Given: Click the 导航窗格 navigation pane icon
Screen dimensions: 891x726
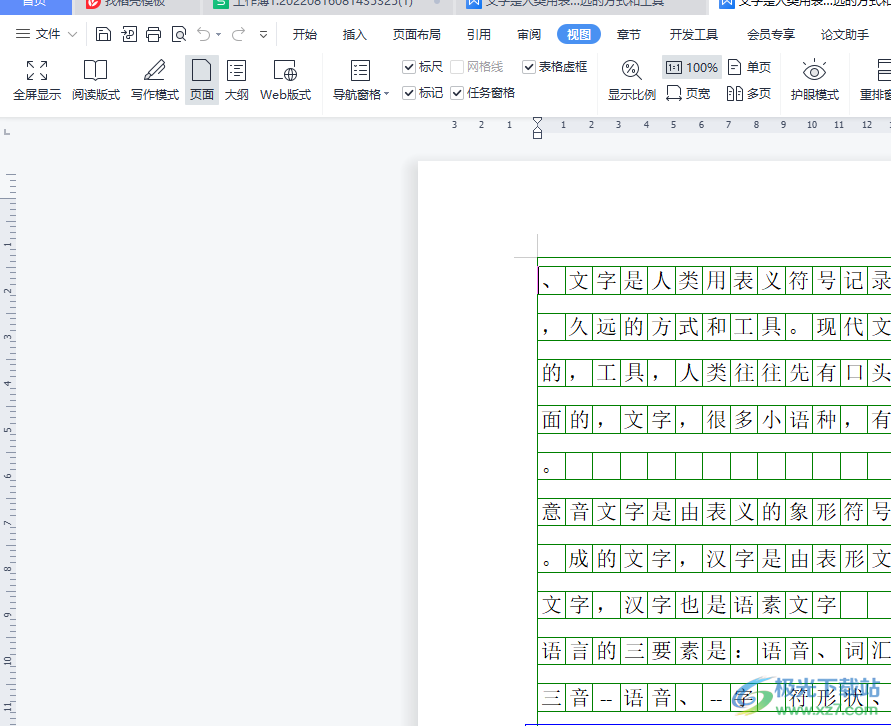Looking at the screenshot, I should point(360,72).
